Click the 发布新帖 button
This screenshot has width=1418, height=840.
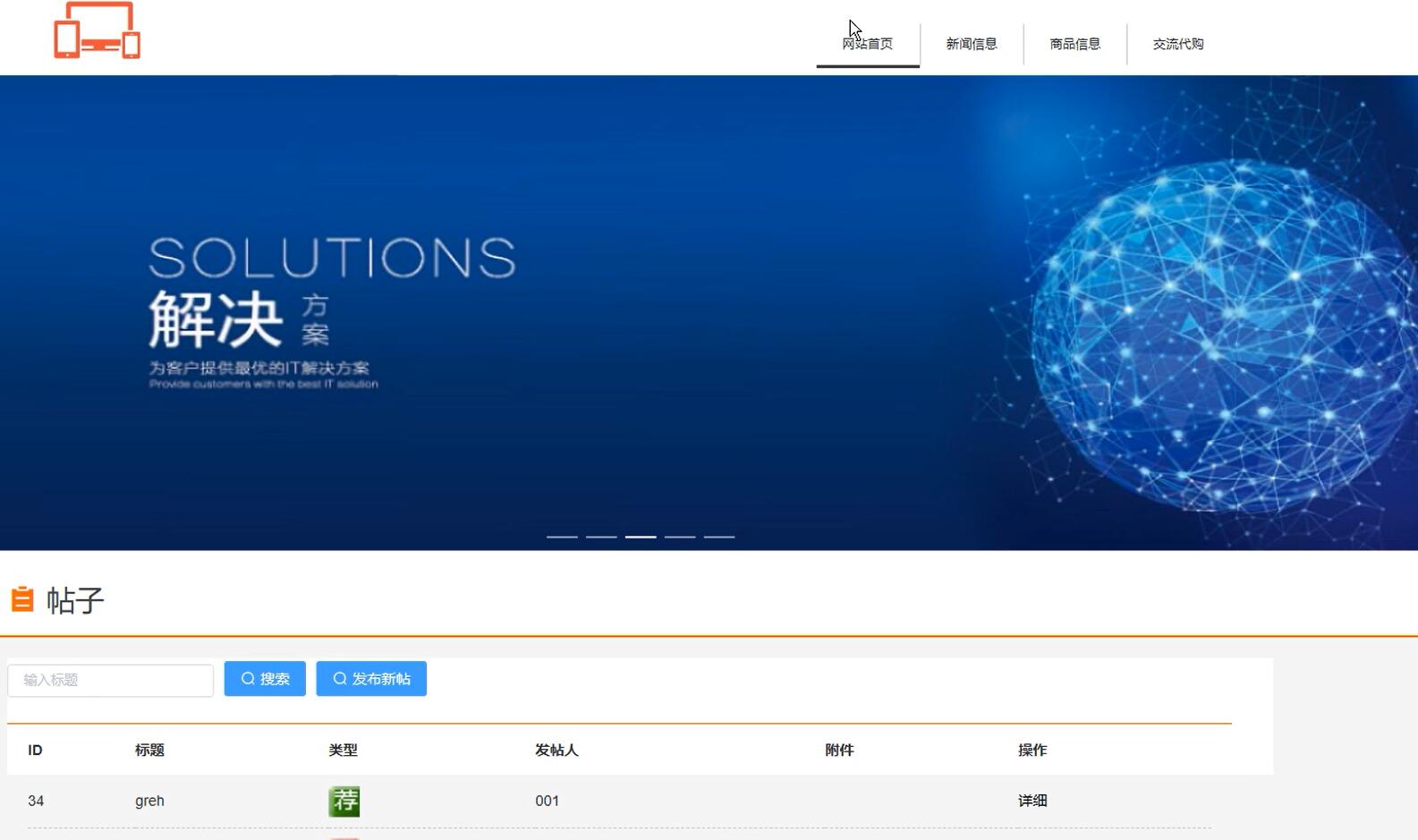(x=371, y=679)
